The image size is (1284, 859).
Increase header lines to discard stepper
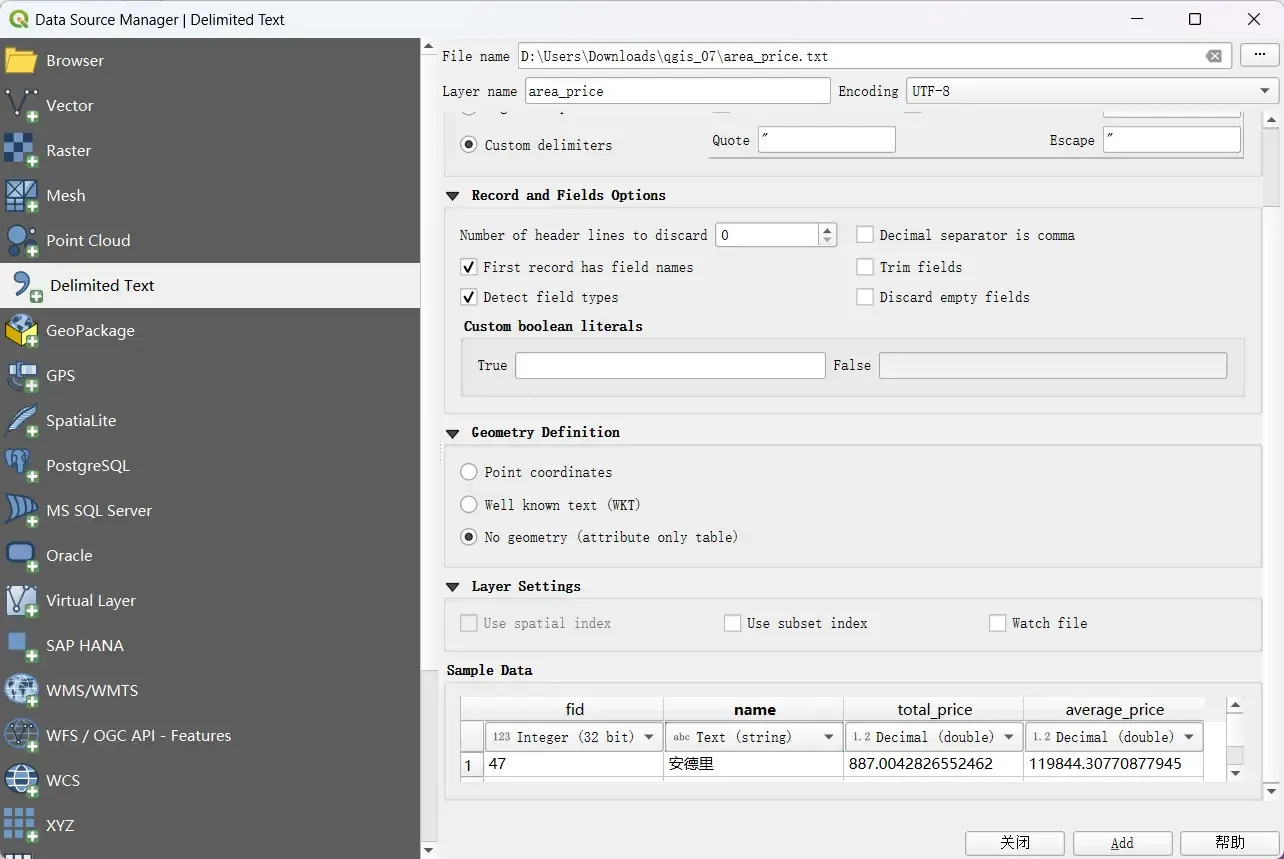coord(827,229)
